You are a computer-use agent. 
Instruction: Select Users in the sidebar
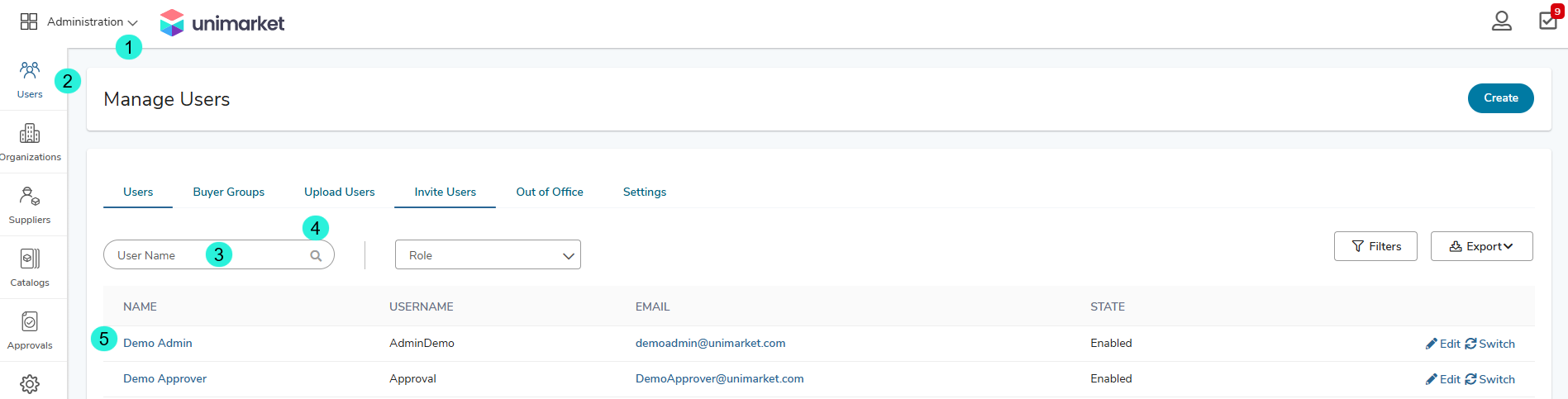click(x=30, y=80)
